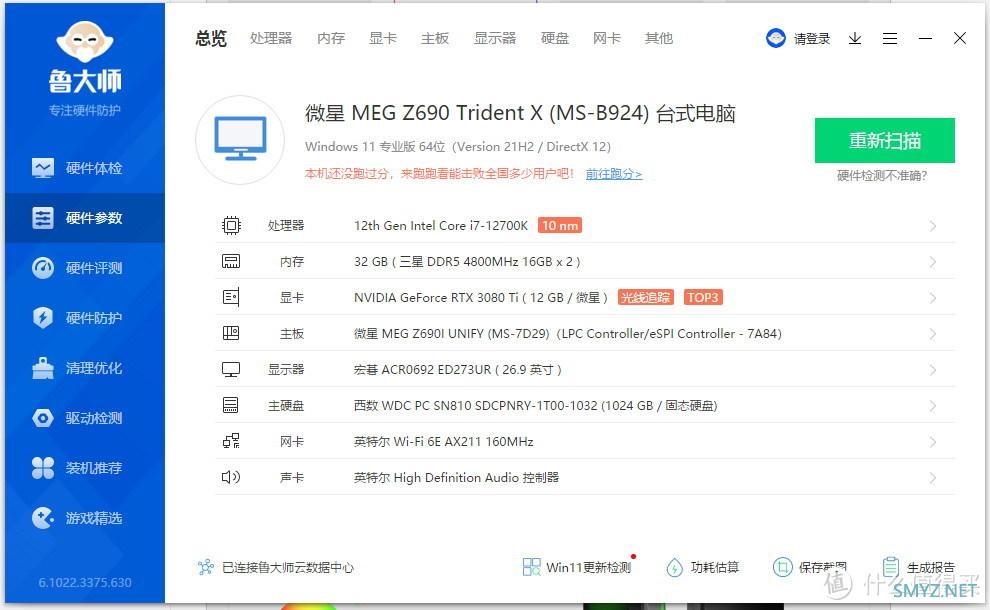The image size is (990, 610).
Task: Click the 请登录 login link
Action: (x=812, y=39)
